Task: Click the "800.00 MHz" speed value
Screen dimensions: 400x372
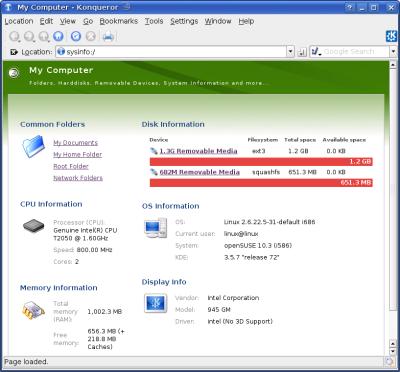Action: coord(94,250)
